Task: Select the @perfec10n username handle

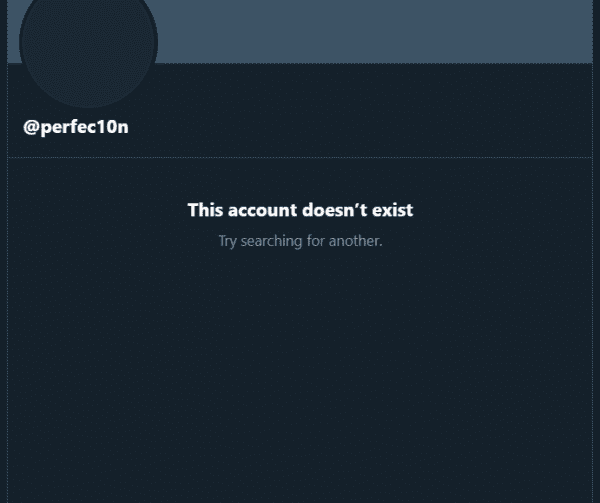Action: point(76,127)
